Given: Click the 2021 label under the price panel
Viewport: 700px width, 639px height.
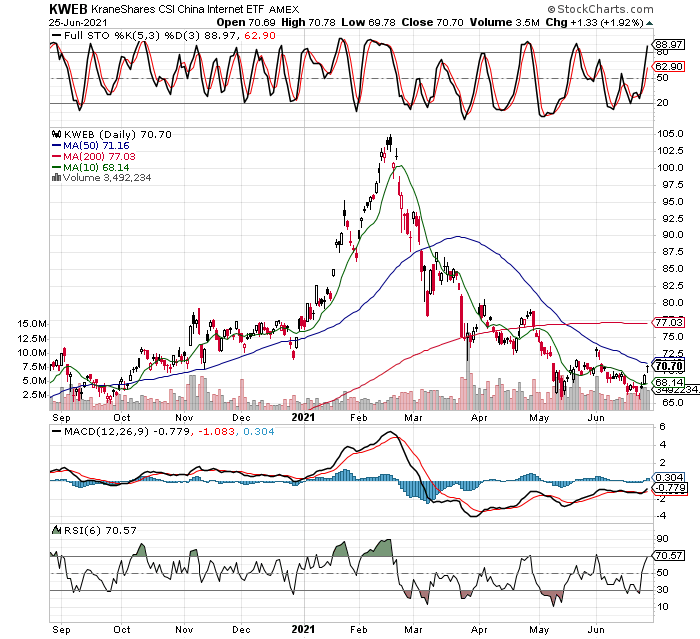Looking at the screenshot, I should click(x=303, y=418).
